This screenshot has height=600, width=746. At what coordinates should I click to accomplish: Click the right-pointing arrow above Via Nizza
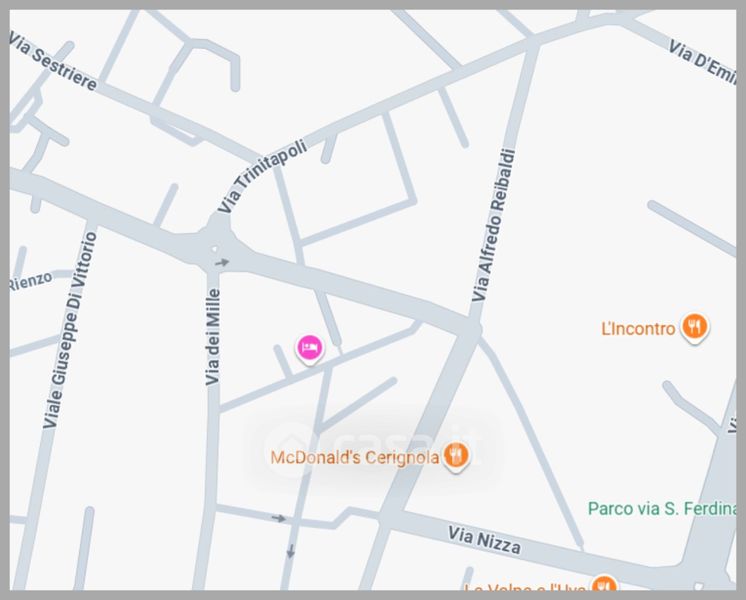pyautogui.click(x=279, y=518)
